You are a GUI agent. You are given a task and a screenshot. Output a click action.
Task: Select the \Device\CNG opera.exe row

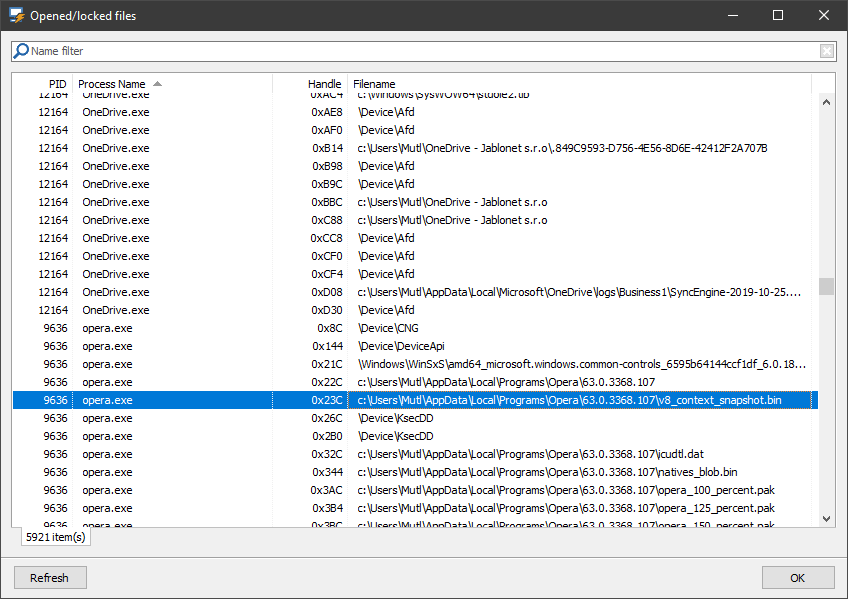click(415, 328)
